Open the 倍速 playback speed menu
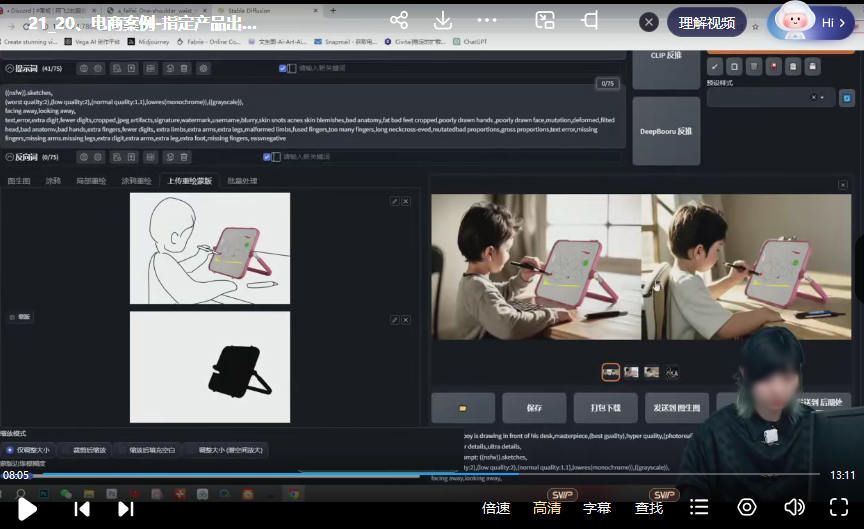864x529 pixels. point(496,508)
